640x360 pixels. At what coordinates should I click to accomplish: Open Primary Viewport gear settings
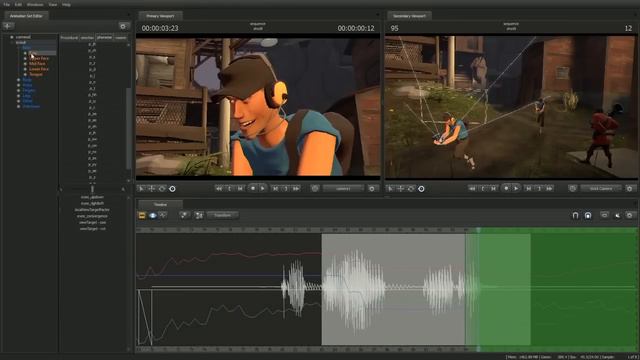pyautogui.click(x=371, y=189)
